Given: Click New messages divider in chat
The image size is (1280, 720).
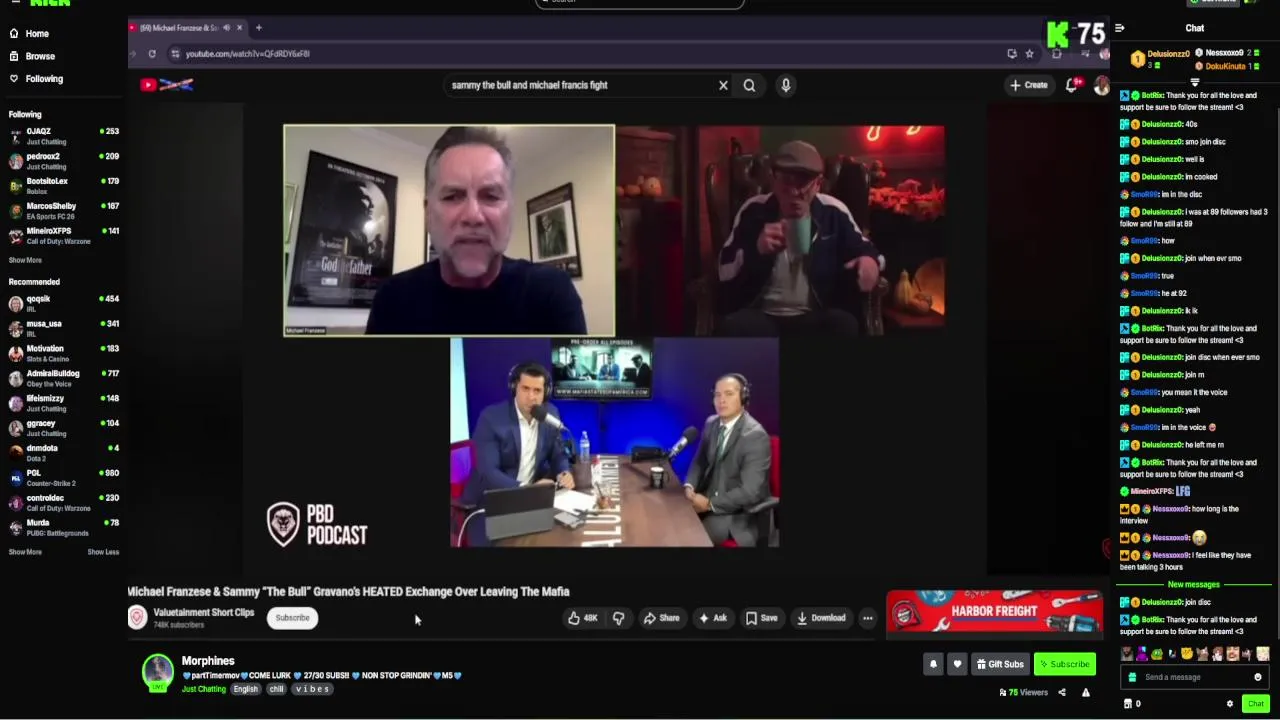Looking at the screenshot, I should (x=1194, y=584).
